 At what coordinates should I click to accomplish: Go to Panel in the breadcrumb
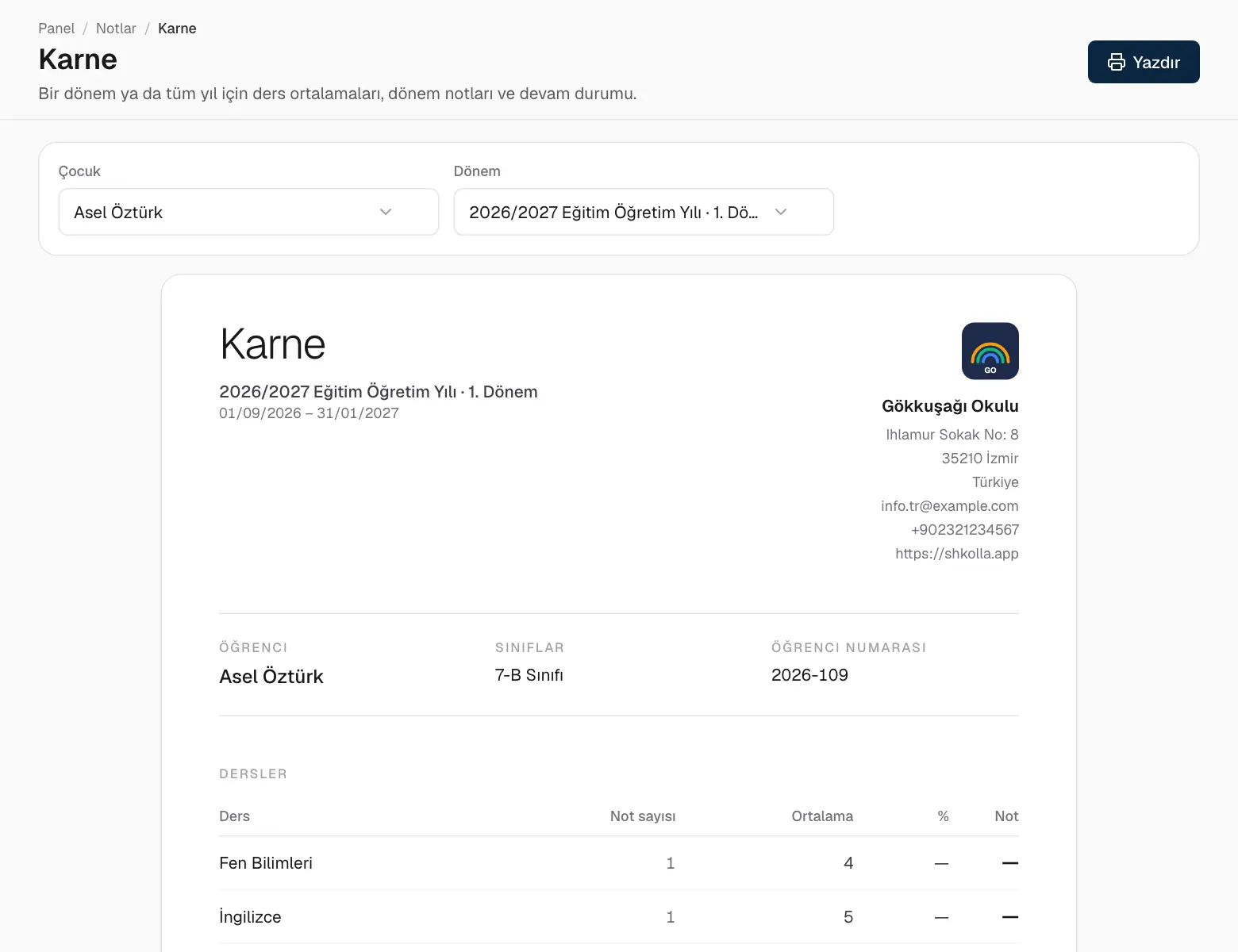(x=56, y=29)
